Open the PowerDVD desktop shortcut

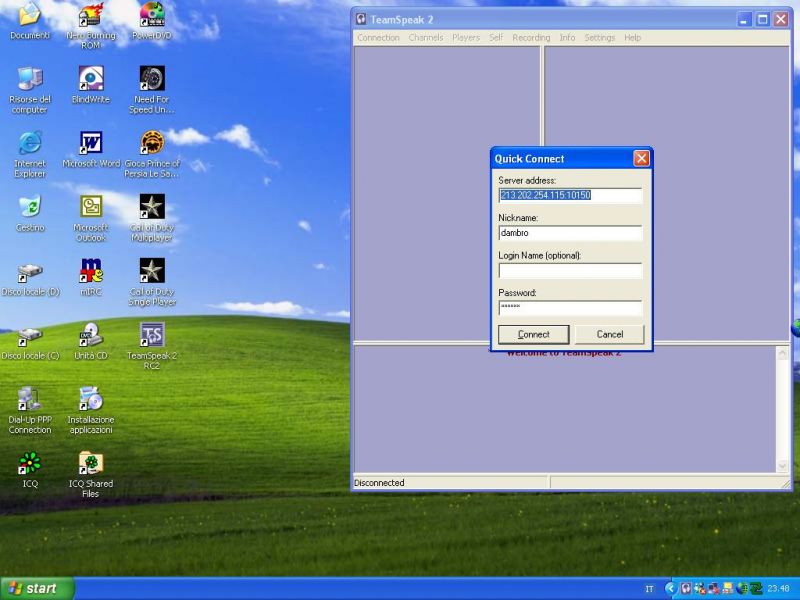pyautogui.click(x=152, y=20)
